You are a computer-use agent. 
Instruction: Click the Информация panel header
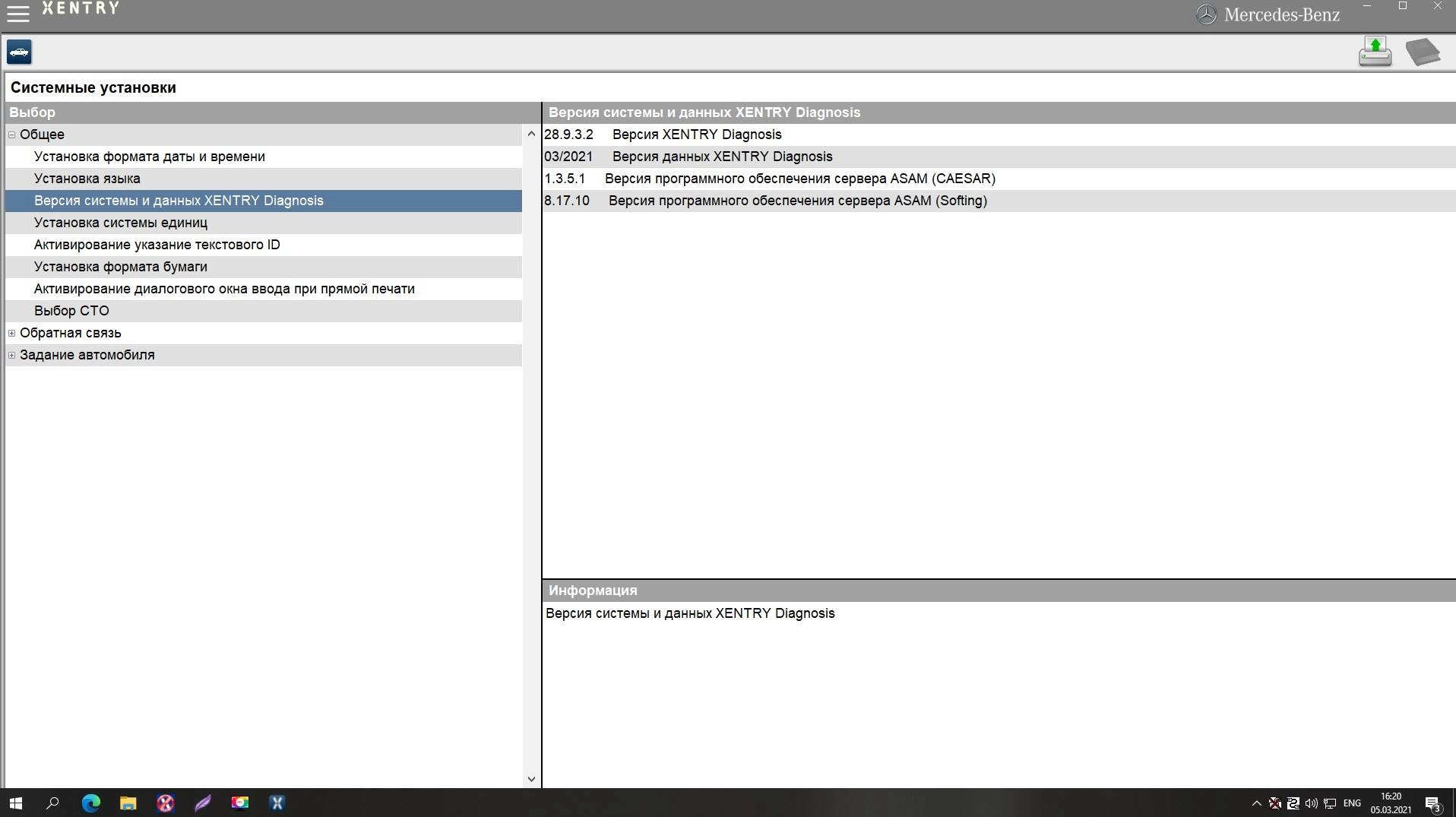coord(999,591)
